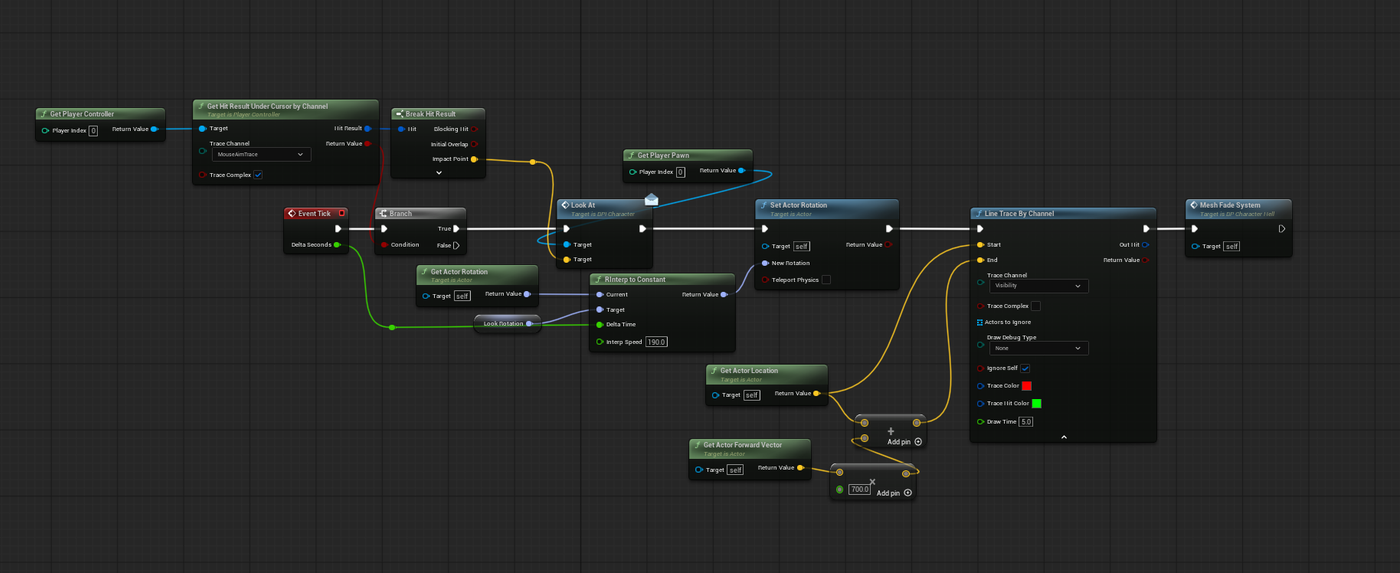The image size is (1400, 573).
Task: Click End pin on Line Trace By Channel
Action: click(980, 259)
